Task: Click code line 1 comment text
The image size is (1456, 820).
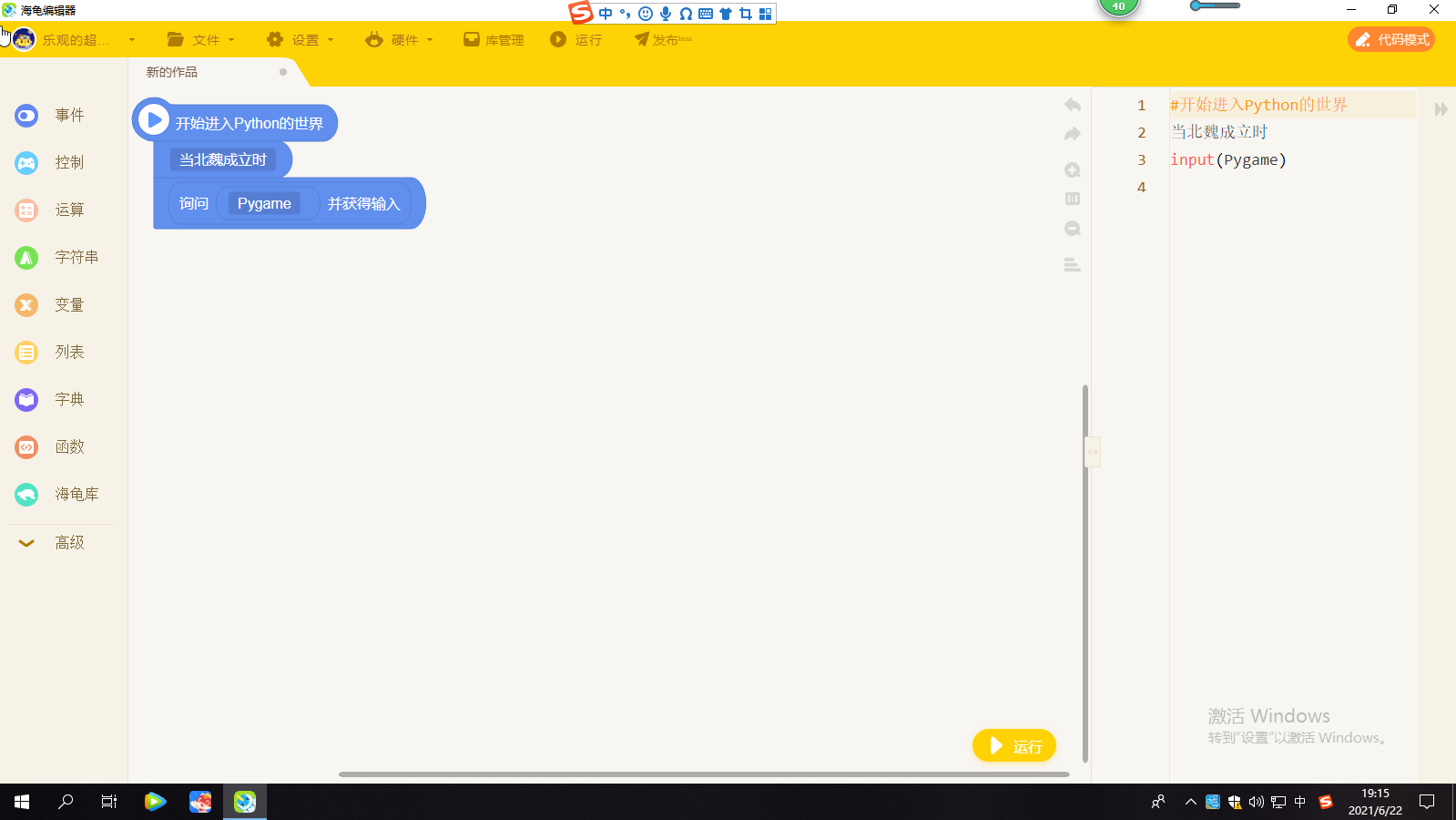Action: pyautogui.click(x=1258, y=105)
